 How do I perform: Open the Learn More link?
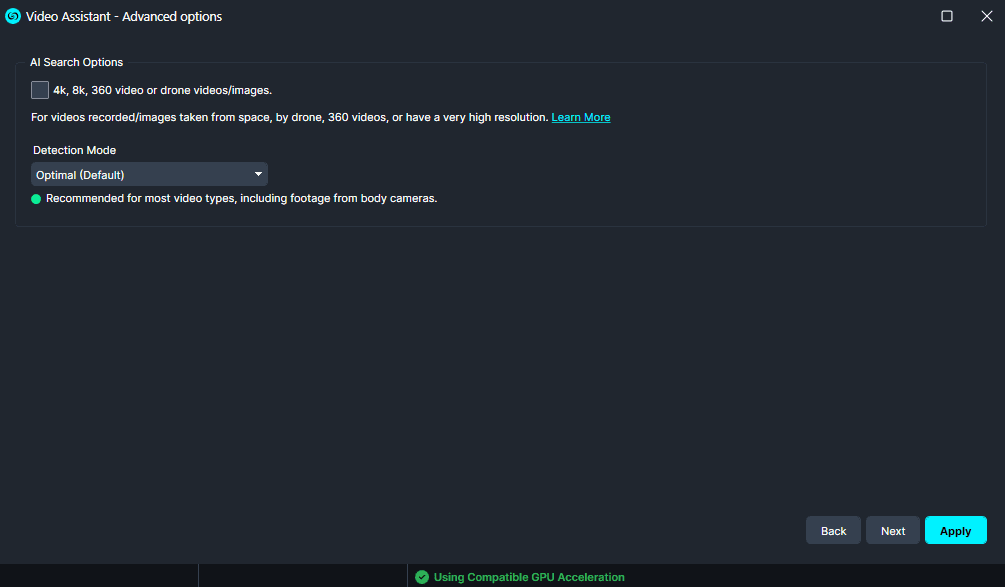point(581,117)
